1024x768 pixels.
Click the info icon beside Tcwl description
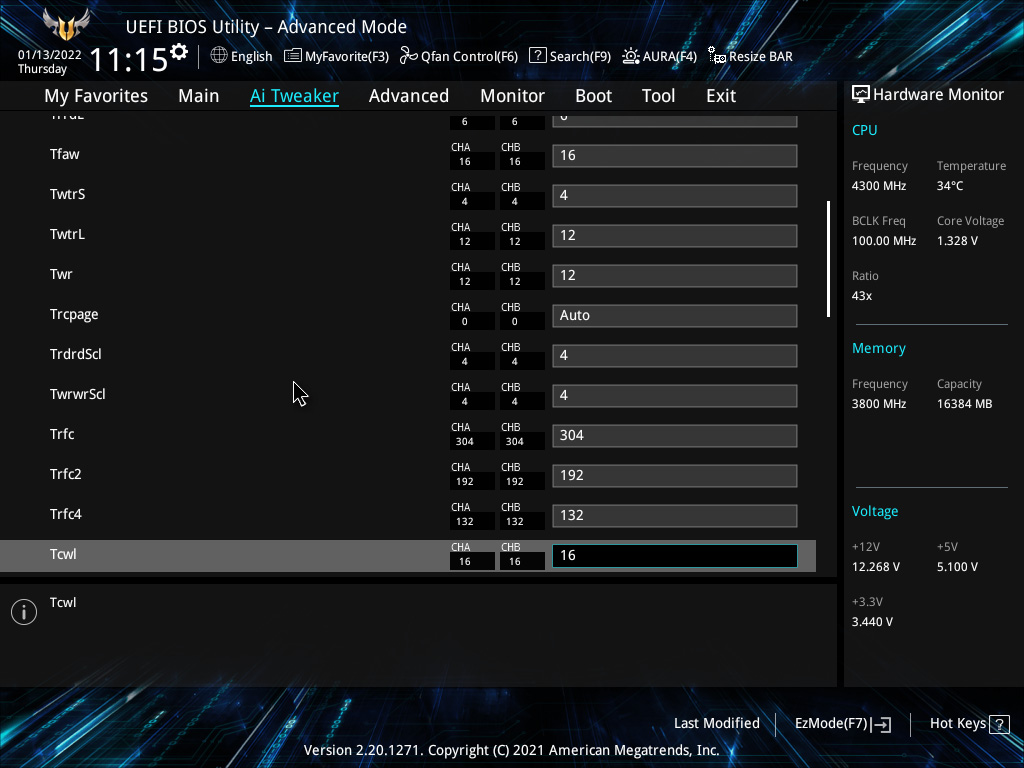pos(24,612)
